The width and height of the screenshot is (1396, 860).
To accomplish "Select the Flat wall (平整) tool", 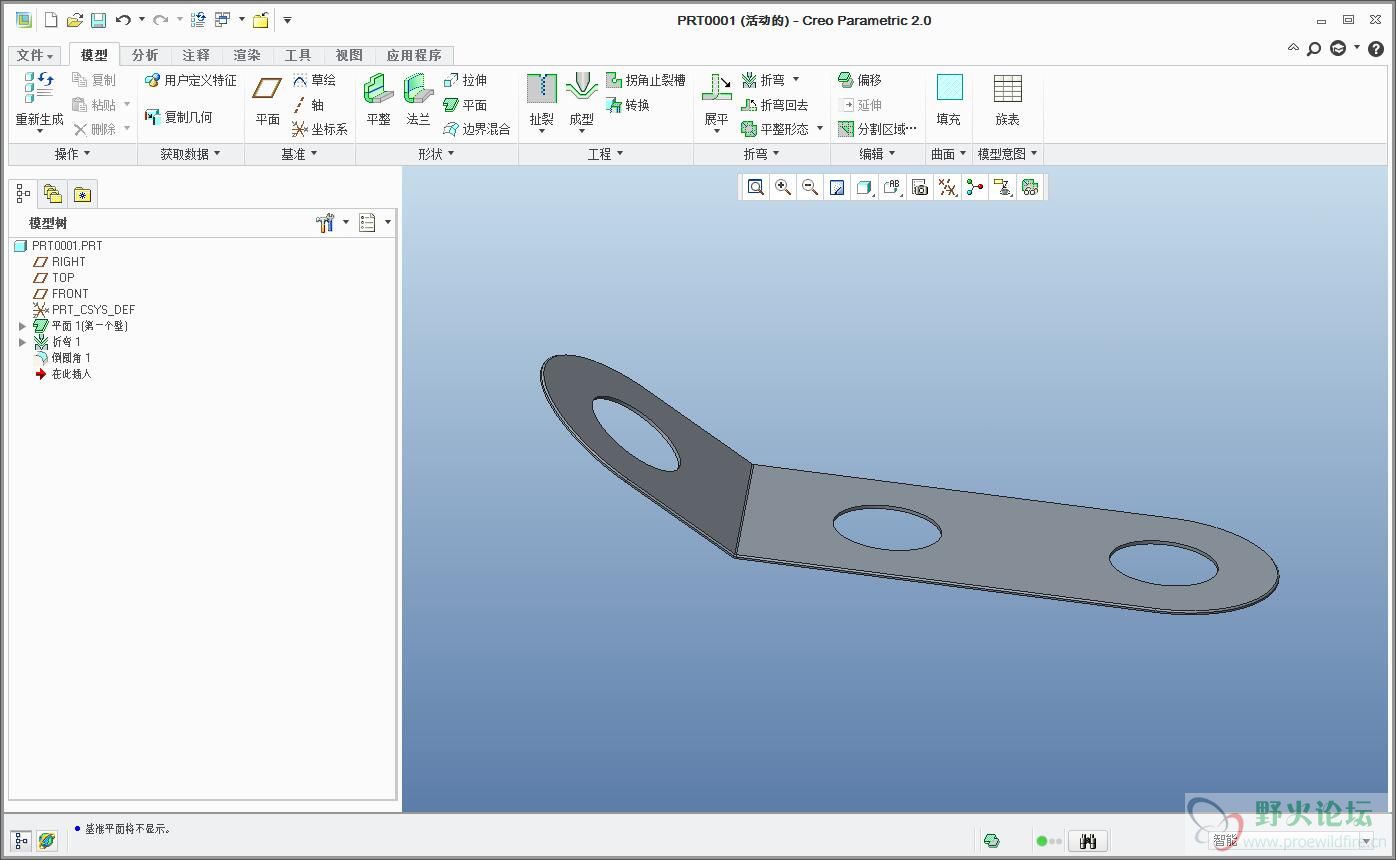I will pyautogui.click(x=378, y=101).
